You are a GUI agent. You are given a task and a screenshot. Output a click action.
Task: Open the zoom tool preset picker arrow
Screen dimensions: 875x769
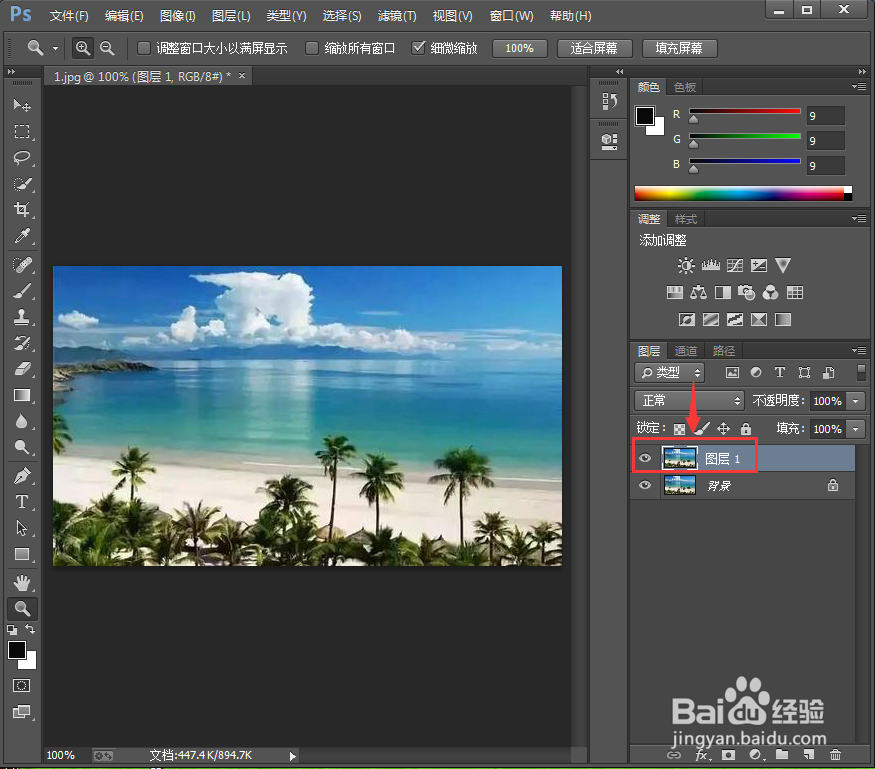[x=55, y=48]
